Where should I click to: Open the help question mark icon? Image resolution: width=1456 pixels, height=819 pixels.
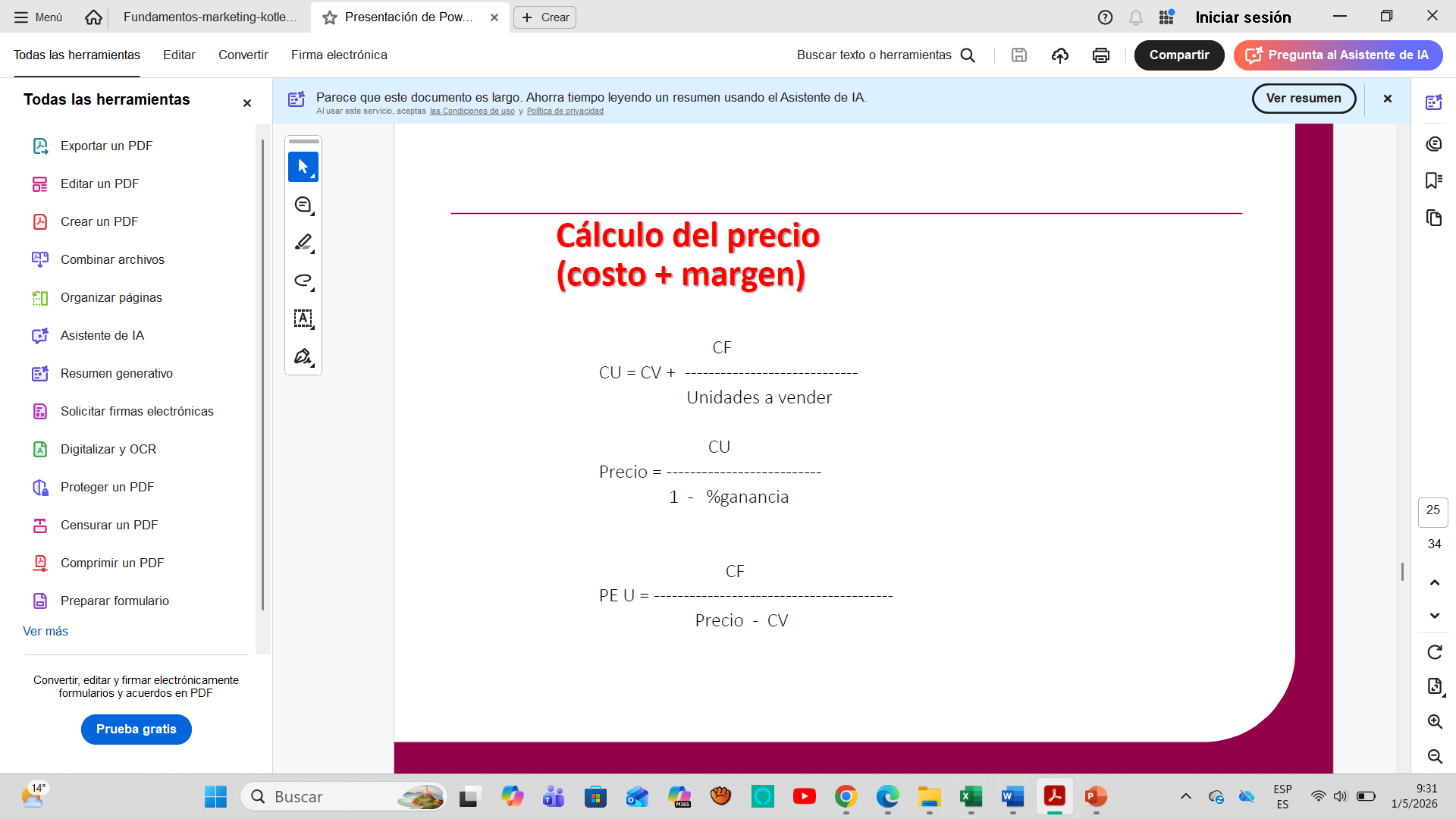pos(1106,17)
